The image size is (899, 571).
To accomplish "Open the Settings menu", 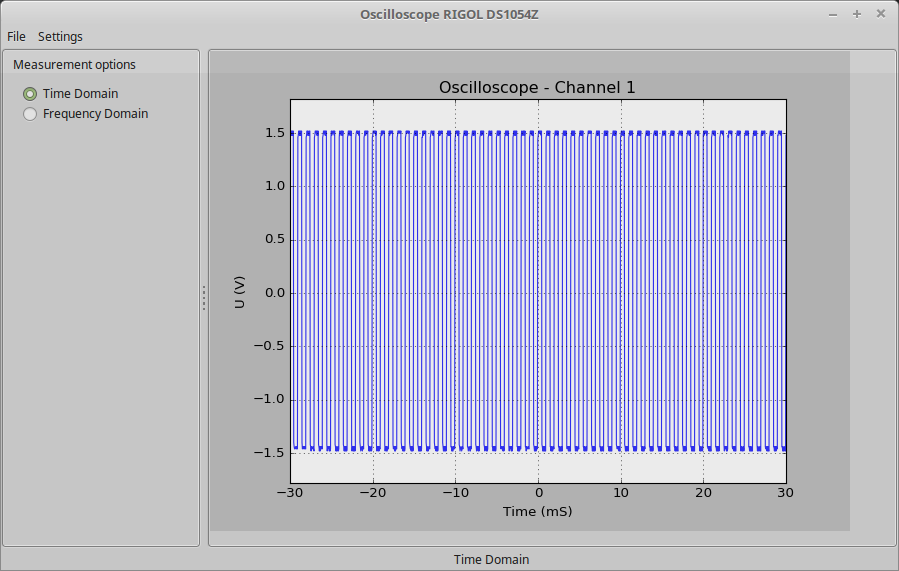I will tap(60, 37).
